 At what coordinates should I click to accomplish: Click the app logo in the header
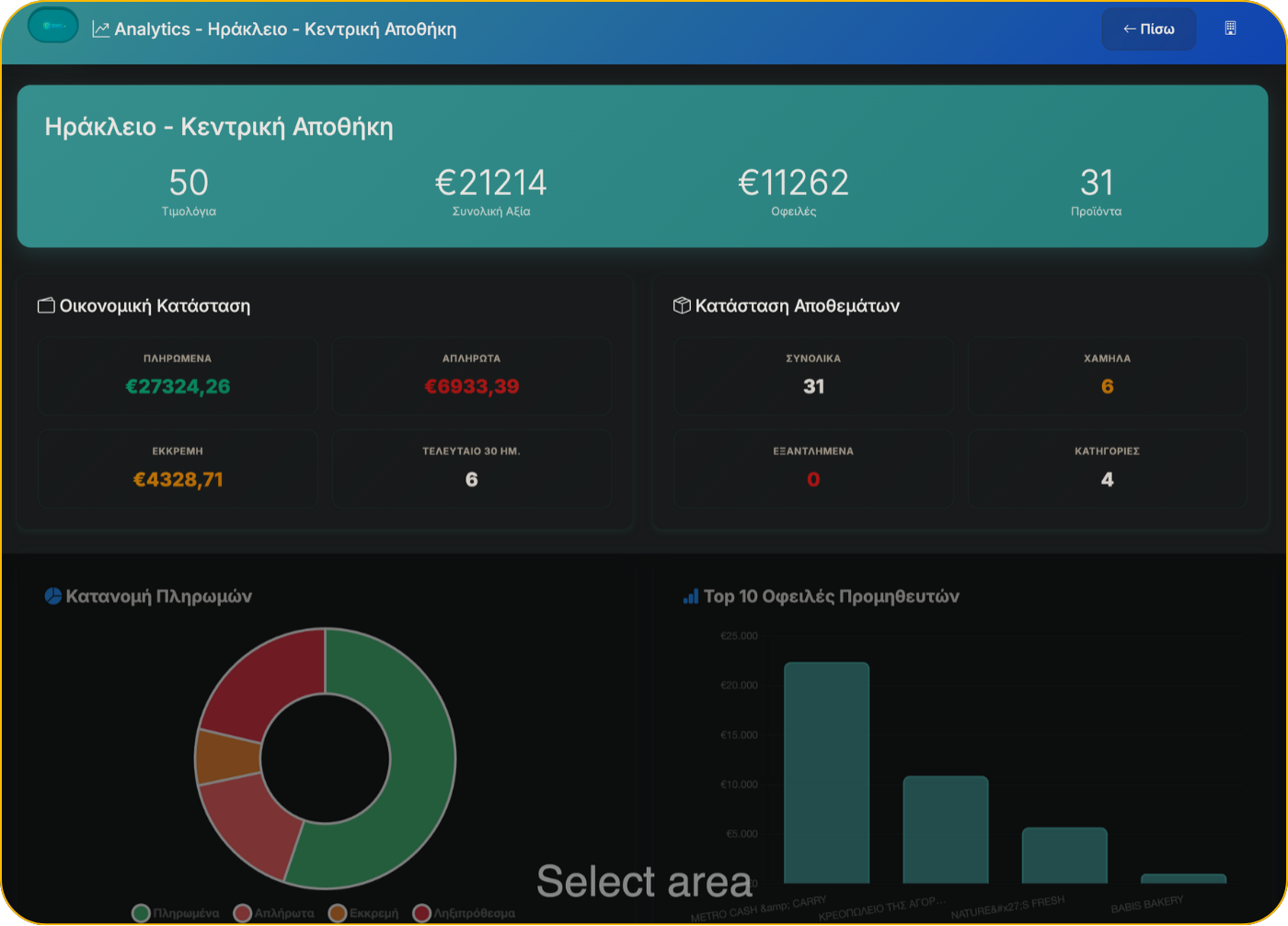52,26
